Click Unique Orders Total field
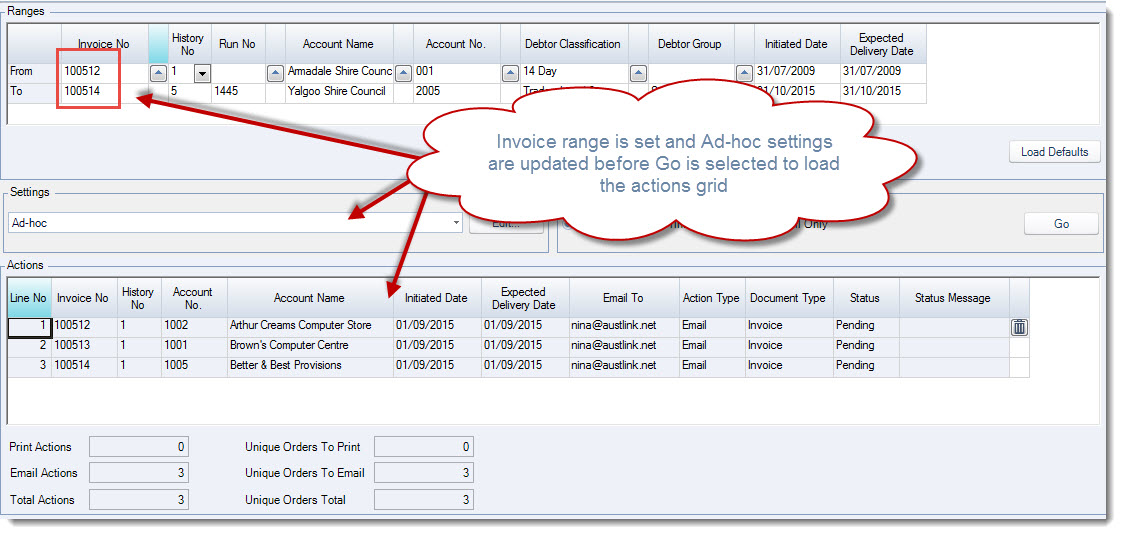This screenshot has height=534, width=1121. 423,500
